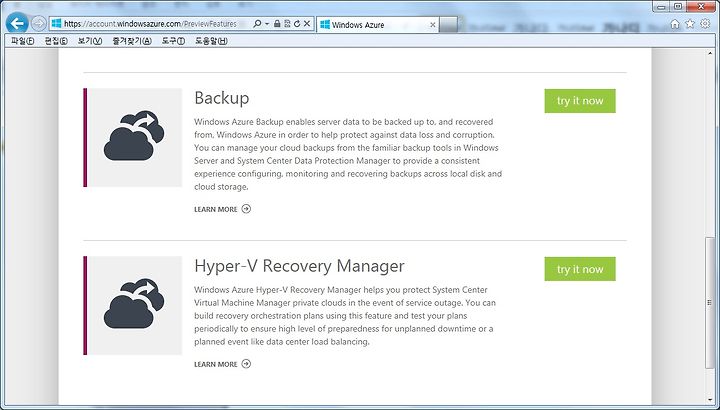
Task: Click the scrollbar down arrow
Action: click(x=710, y=399)
